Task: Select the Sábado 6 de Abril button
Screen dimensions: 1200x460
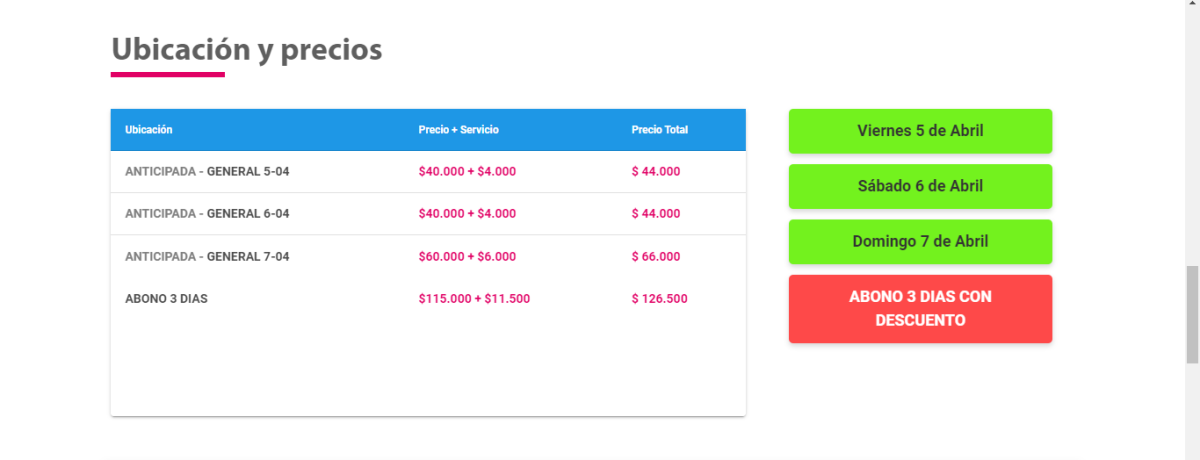Action: coord(920,186)
